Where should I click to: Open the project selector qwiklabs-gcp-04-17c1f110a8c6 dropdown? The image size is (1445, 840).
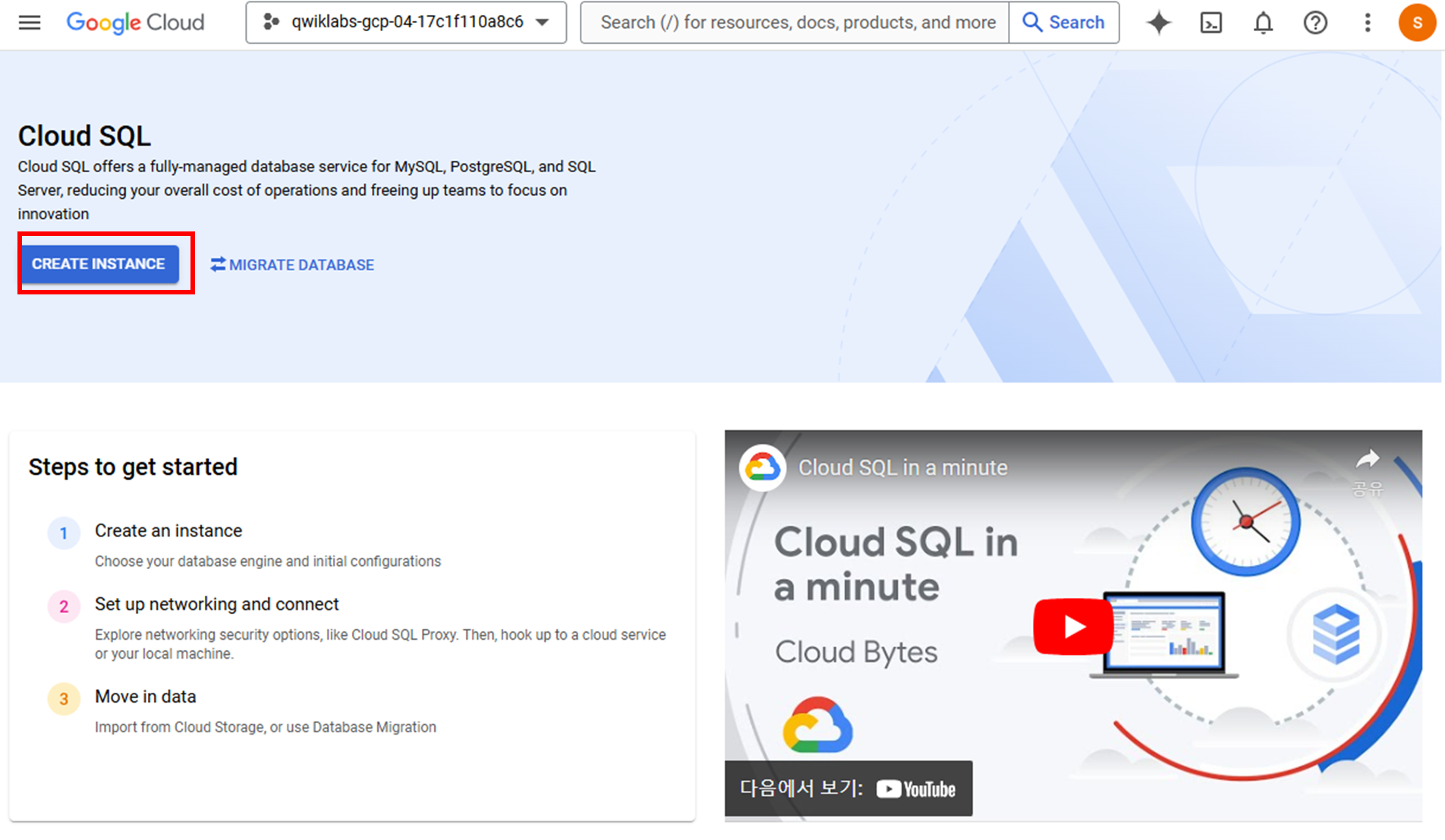click(x=406, y=23)
